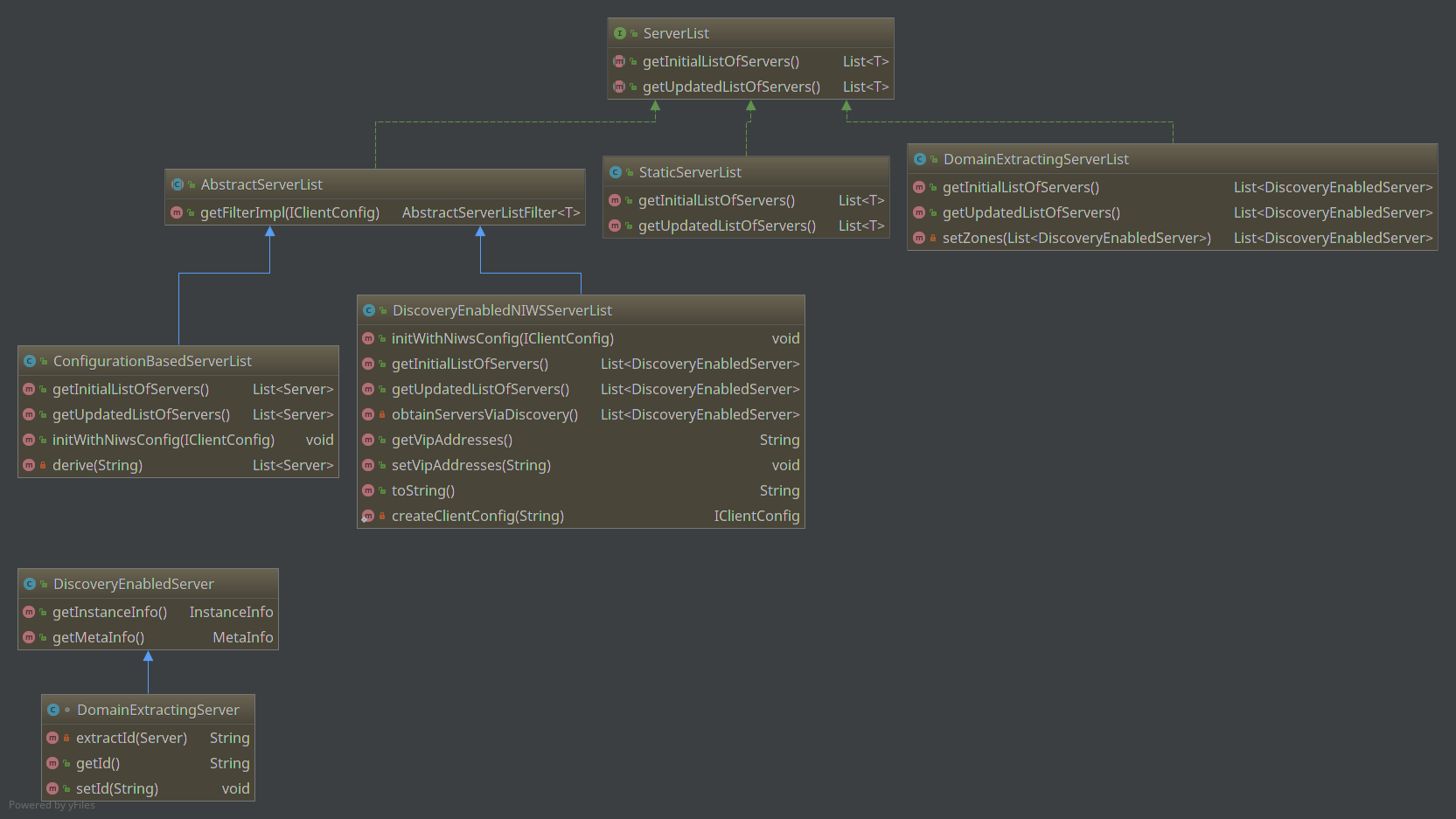Click createClientConfig(String) method
Image resolution: width=1456 pixels, height=819 pixels.
(477, 516)
